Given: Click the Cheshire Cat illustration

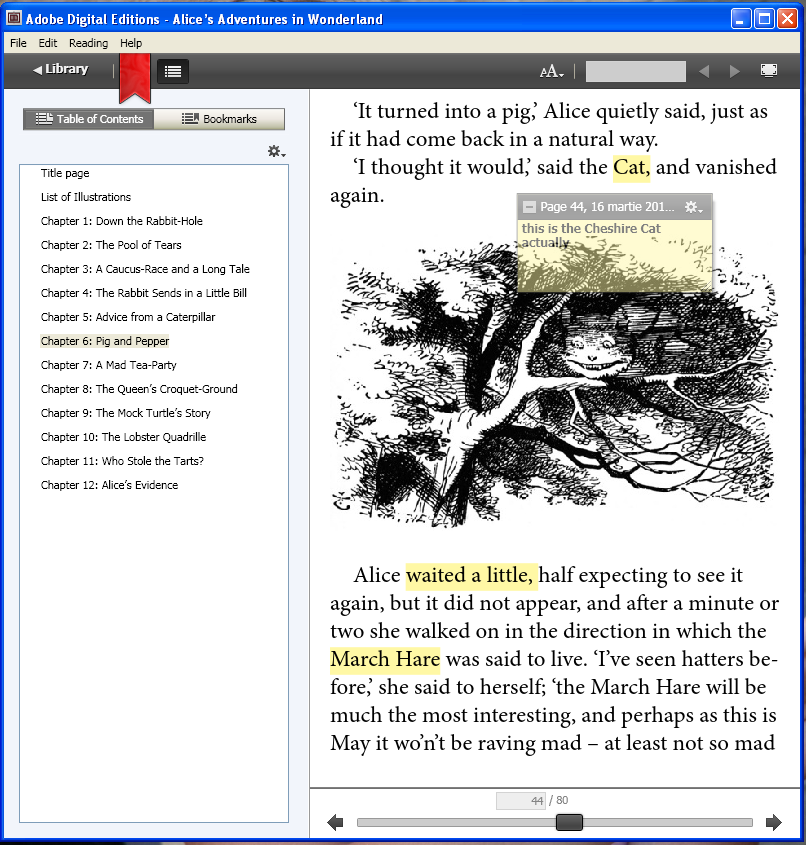Looking at the screenshot, I should pyautogui.click(x=554, y=384).
